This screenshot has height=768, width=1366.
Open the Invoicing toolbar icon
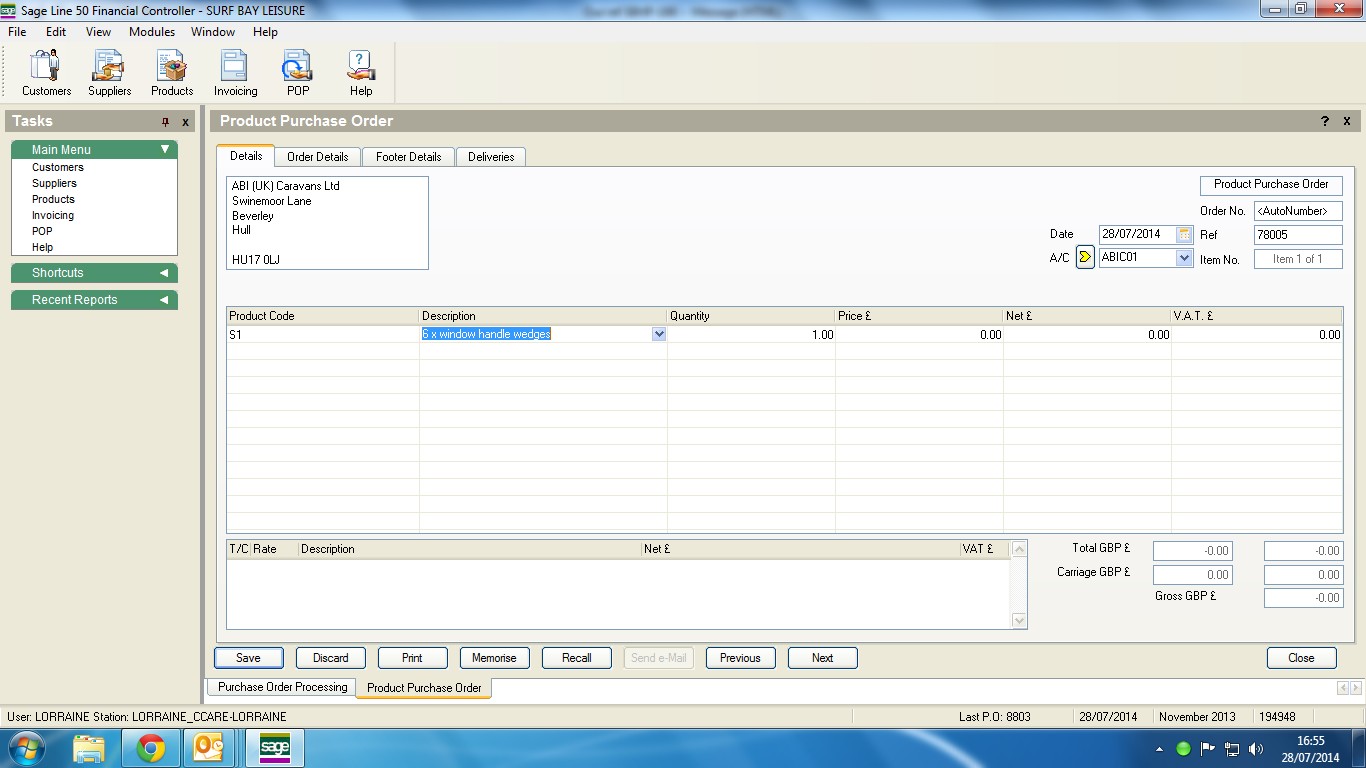tap(235, 73)
